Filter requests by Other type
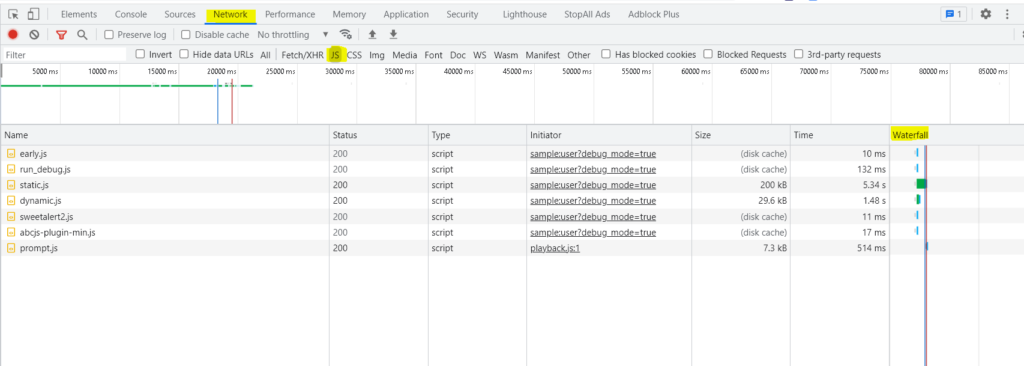 (579, 55)
